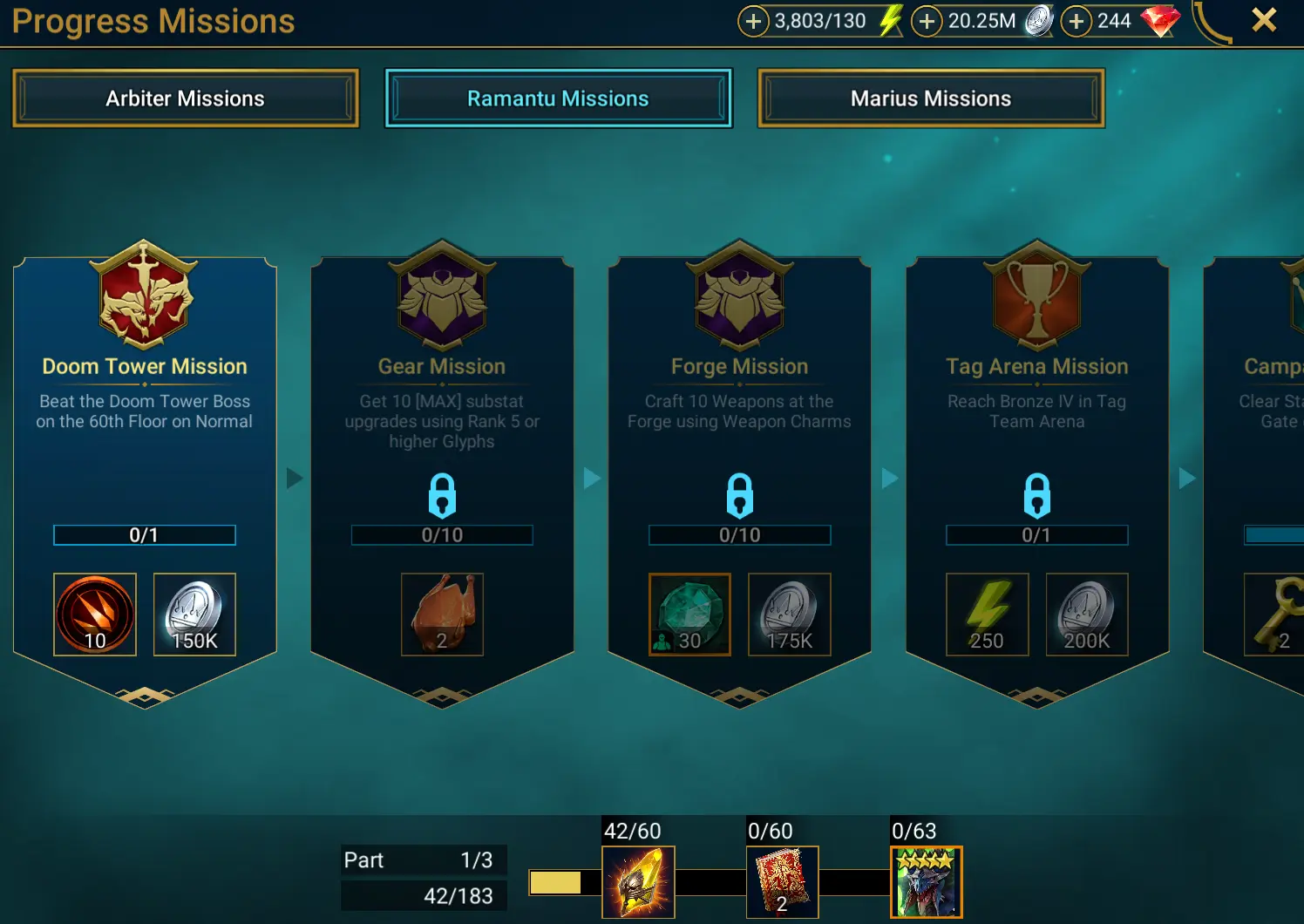Click arrow after Tag Arena Mission card
The image size is (1304, 924).
point(1186,478)
